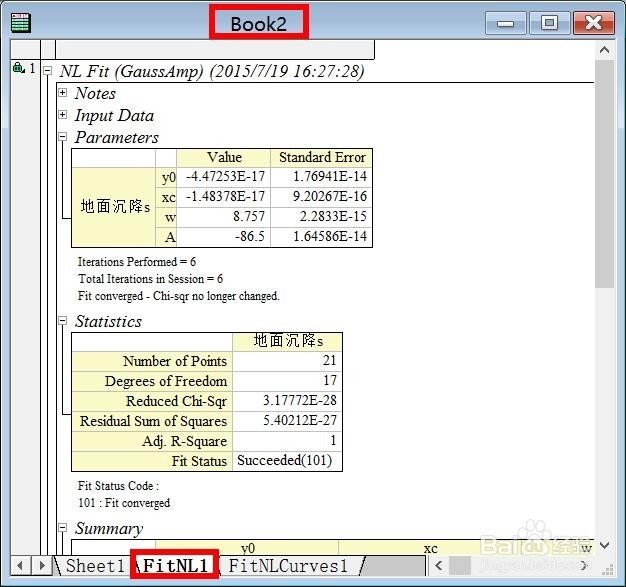The height and width of the screenshot is (587, 626).
Task: Select Reduced Chi-Sqr value 3.17772E-28
Action: pos(287,401)
